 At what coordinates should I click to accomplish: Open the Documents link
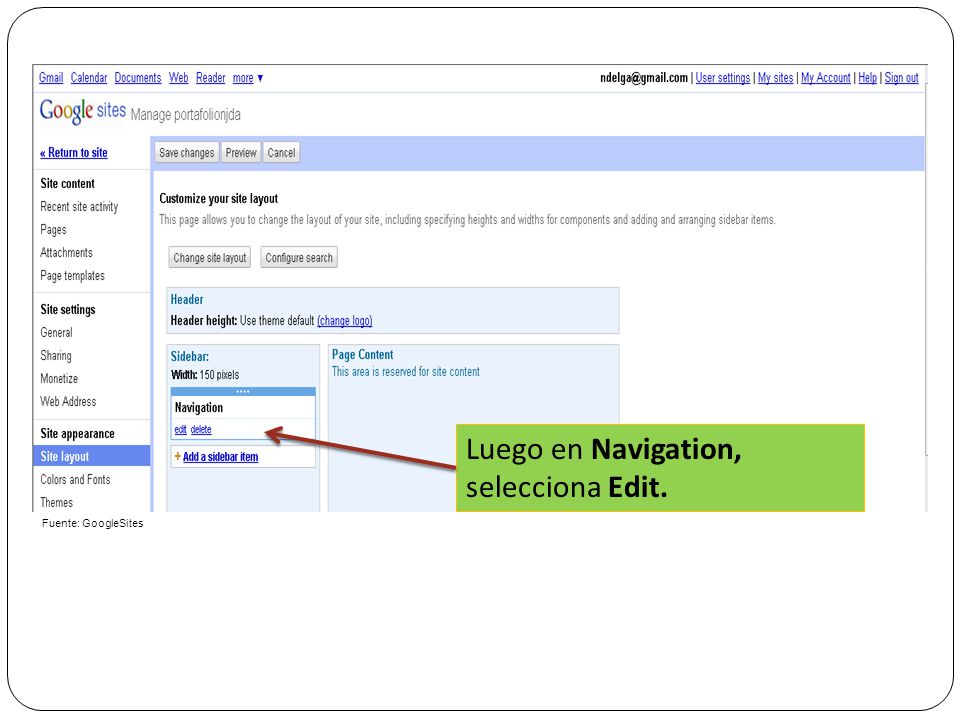[138, 78]
